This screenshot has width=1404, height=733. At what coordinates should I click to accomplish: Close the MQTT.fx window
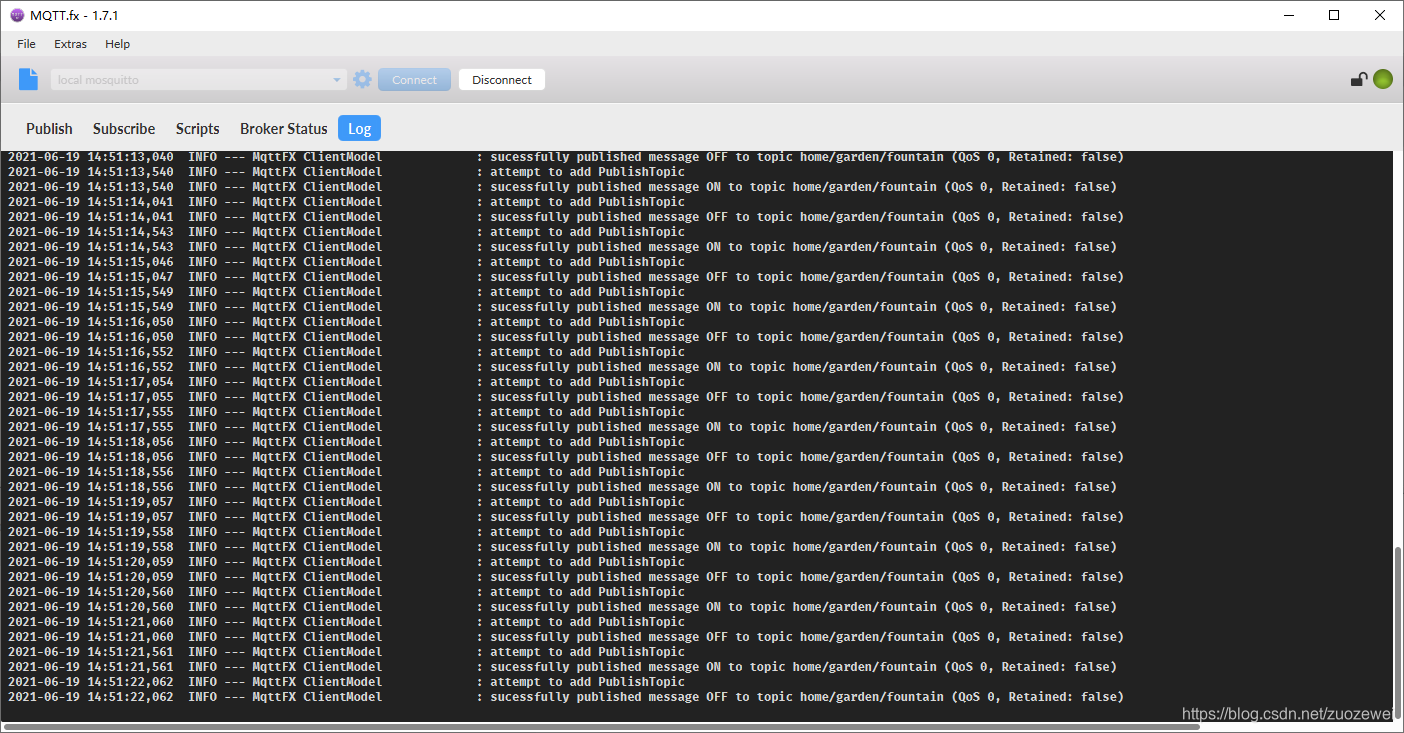click(x=1380, y=15)
